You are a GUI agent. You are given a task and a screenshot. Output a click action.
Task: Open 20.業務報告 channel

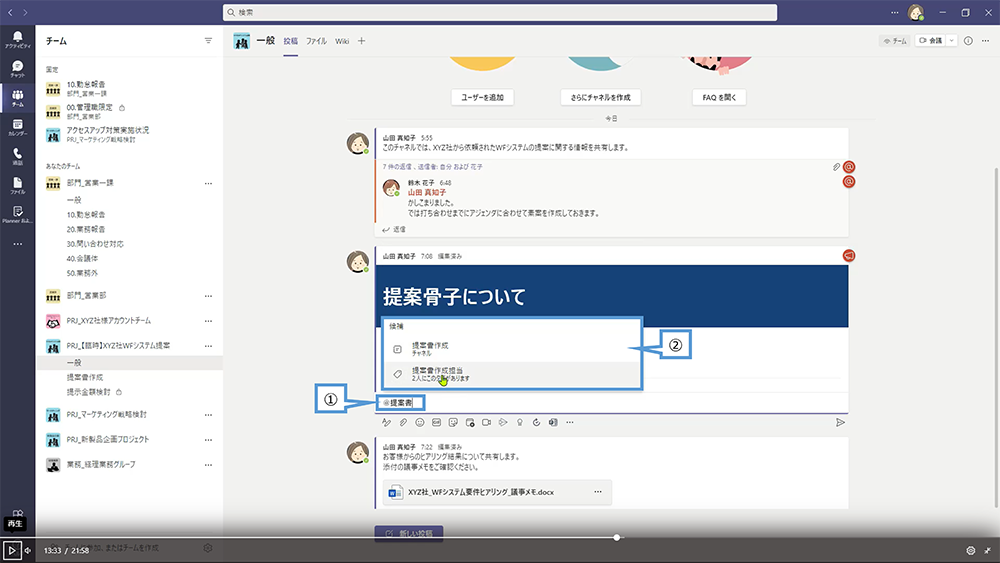[85, 229]
